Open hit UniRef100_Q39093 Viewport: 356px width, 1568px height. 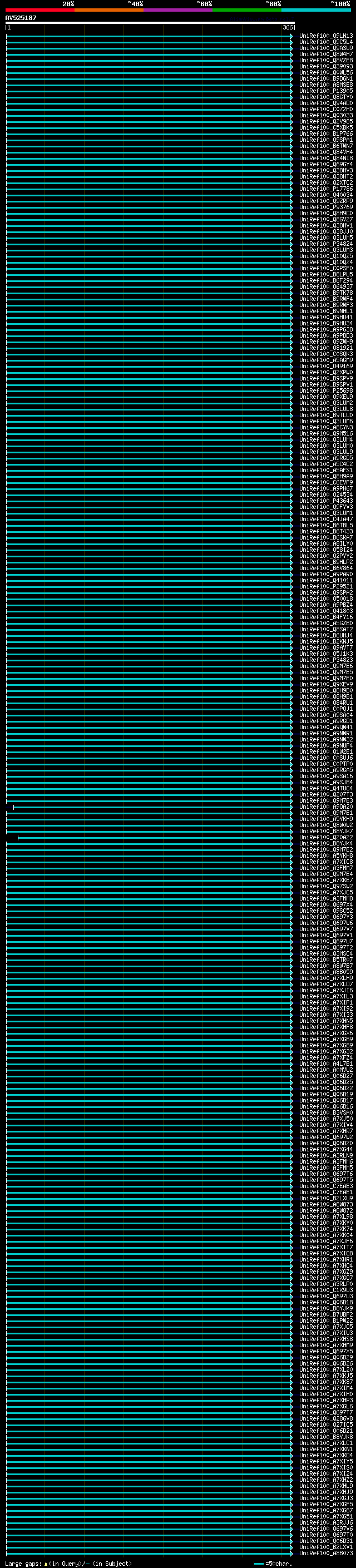[x=325, y=66]
